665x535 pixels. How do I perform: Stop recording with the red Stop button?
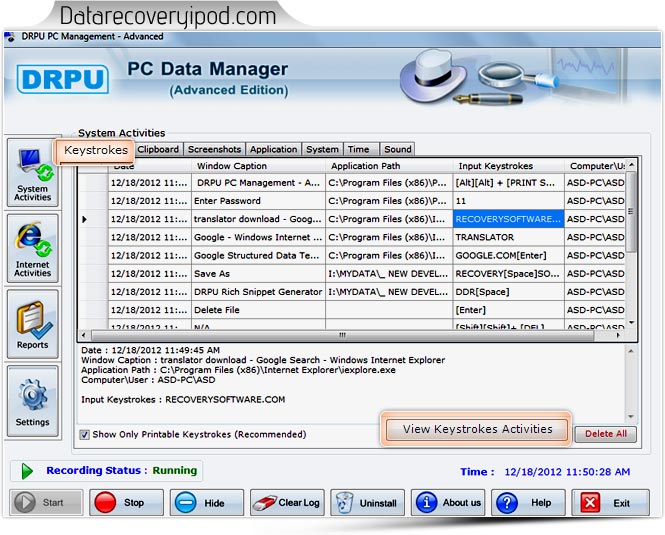pyautogui.click(x=126, y=502)
